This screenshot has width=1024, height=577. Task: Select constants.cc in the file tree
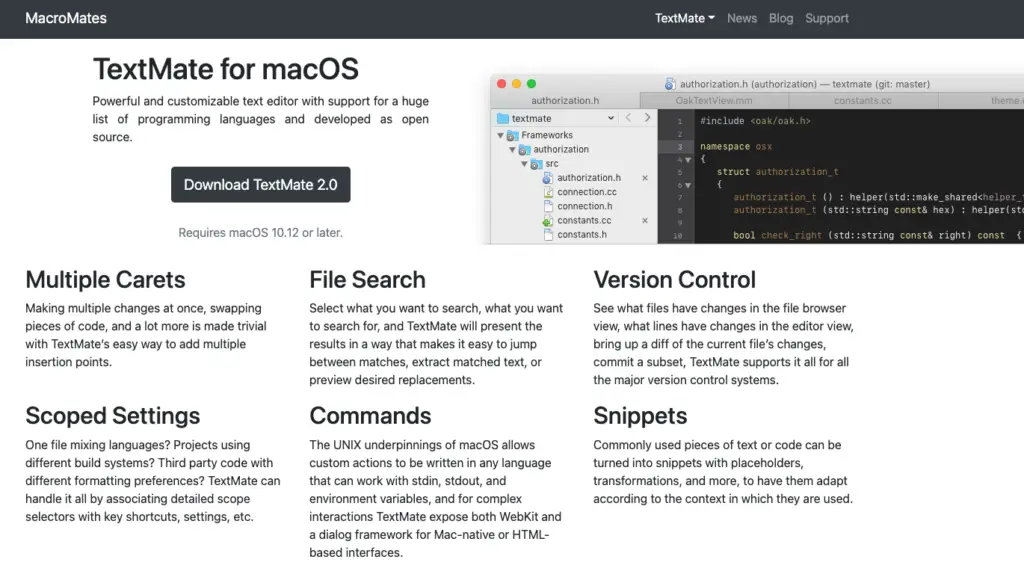click(584, 221)
